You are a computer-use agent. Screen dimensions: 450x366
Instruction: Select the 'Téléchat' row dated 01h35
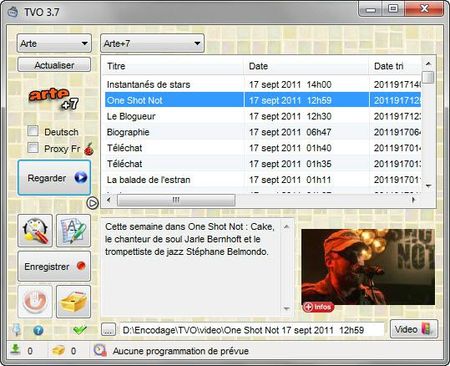tap(263, 164)
